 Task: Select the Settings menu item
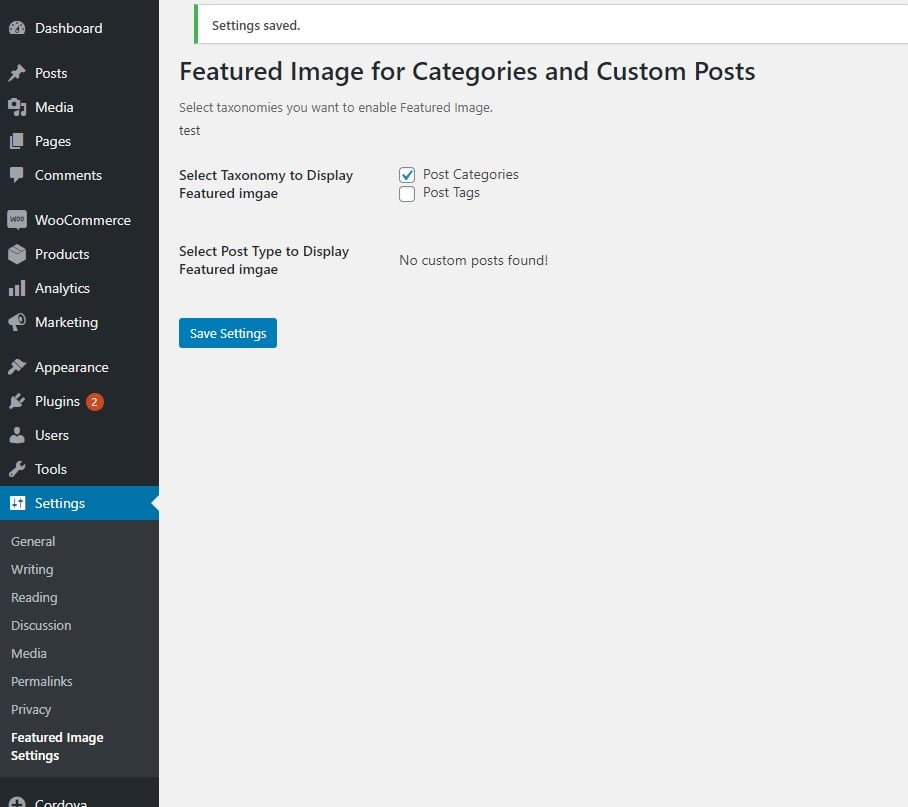pyautogui.click(x=79, y=503)
